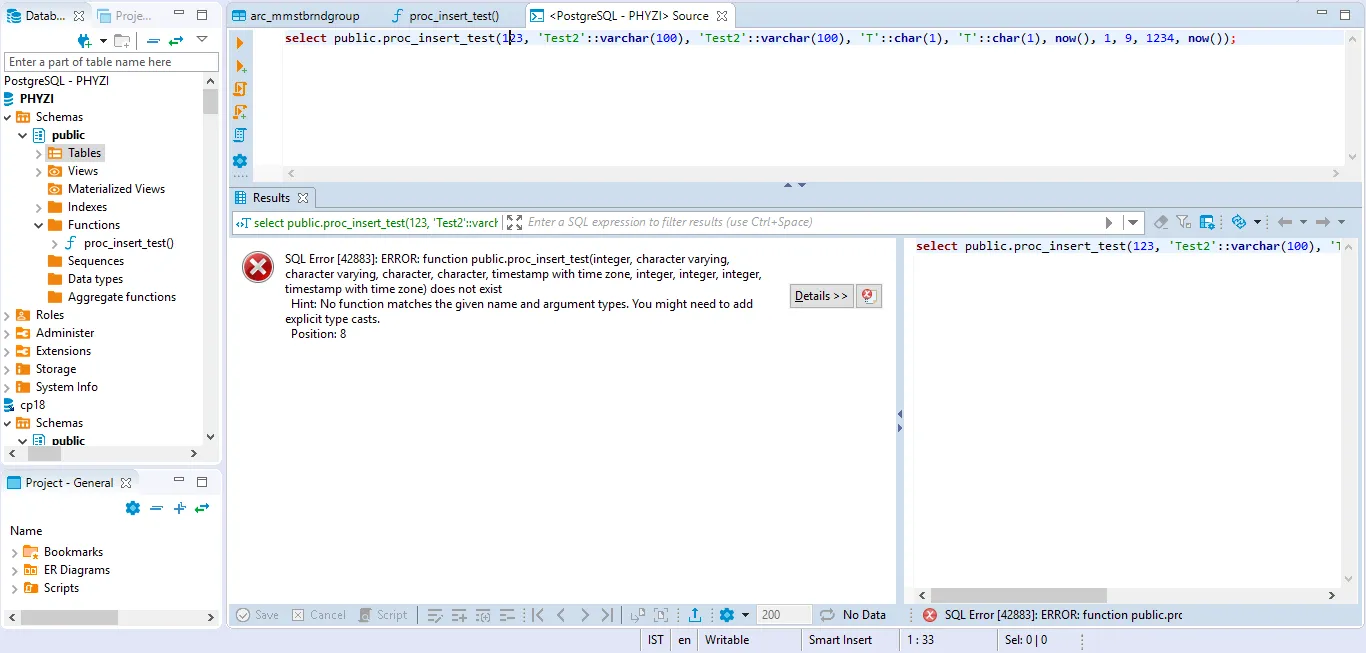Open the filter history dropdown arrow
1366x653 pixels.
[1133, 223]
